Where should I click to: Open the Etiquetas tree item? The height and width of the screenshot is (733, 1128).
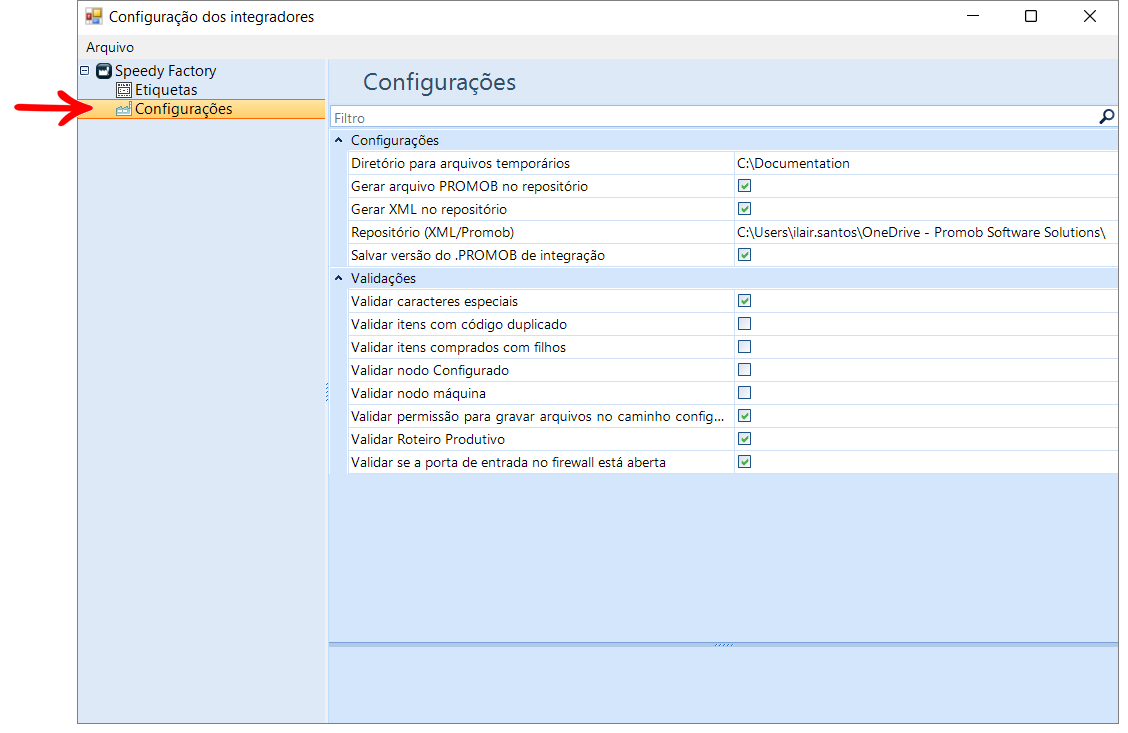coord(166,90)
